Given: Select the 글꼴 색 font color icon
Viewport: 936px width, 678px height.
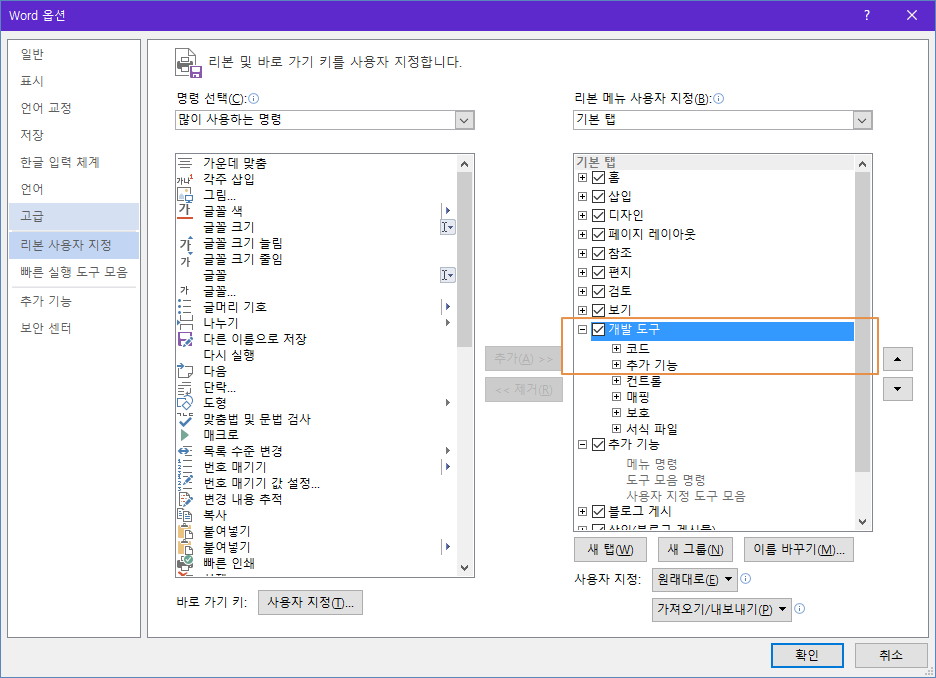Looking at the screenshot, I should coord(185,211).
